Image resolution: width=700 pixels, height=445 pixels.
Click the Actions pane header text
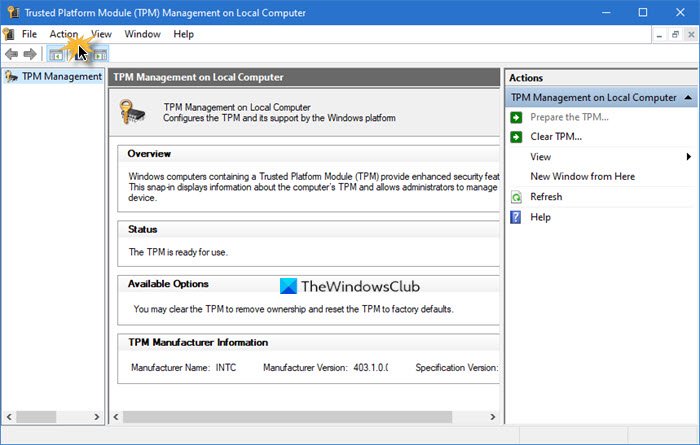pyautogui.click(x=526, y=78)
